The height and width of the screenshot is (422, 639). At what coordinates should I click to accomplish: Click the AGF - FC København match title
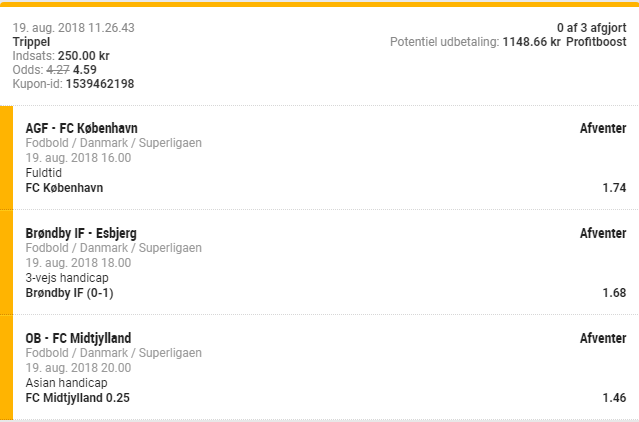(81, 128)
